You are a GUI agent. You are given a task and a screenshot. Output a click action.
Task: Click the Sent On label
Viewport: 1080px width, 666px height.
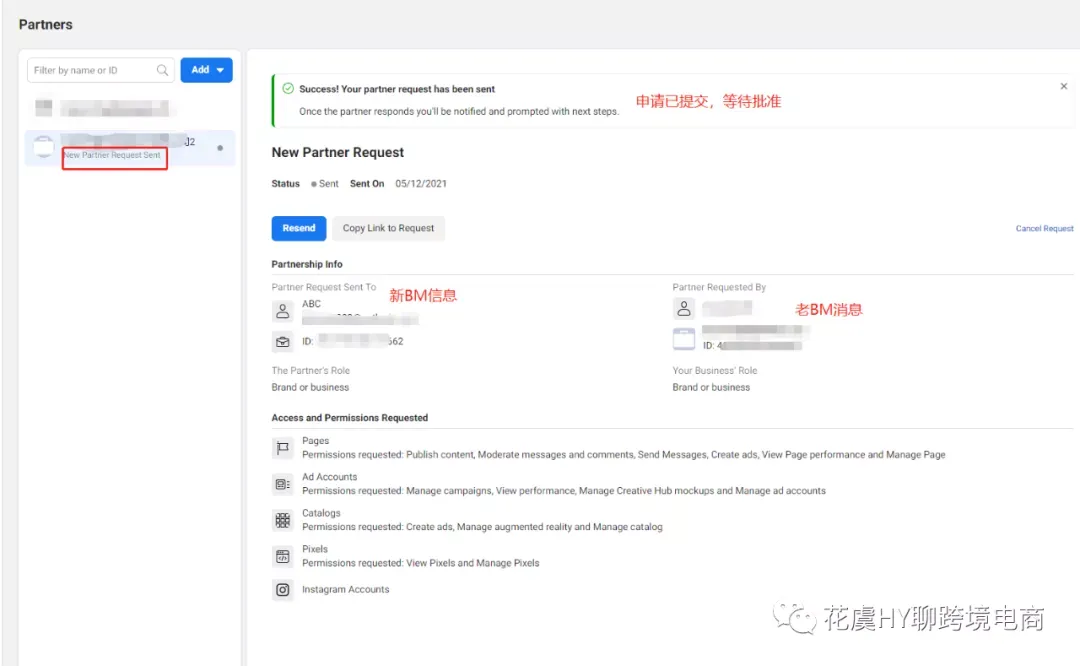click(367, 184)
